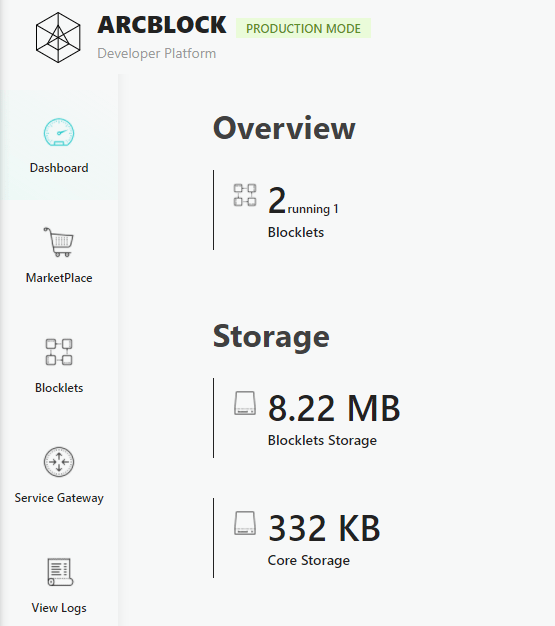Click the 'running 1' status text
555x626 pixels.
tap(313, 209)
